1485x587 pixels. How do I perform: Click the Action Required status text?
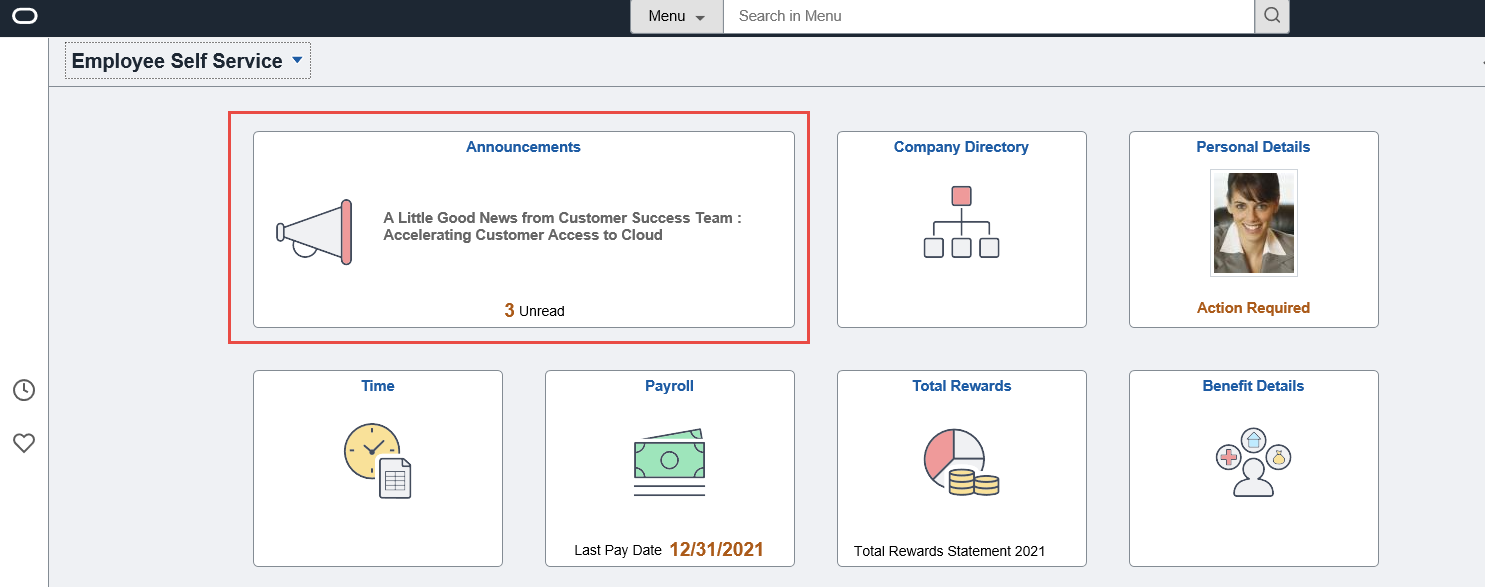tap(1253, 308)
